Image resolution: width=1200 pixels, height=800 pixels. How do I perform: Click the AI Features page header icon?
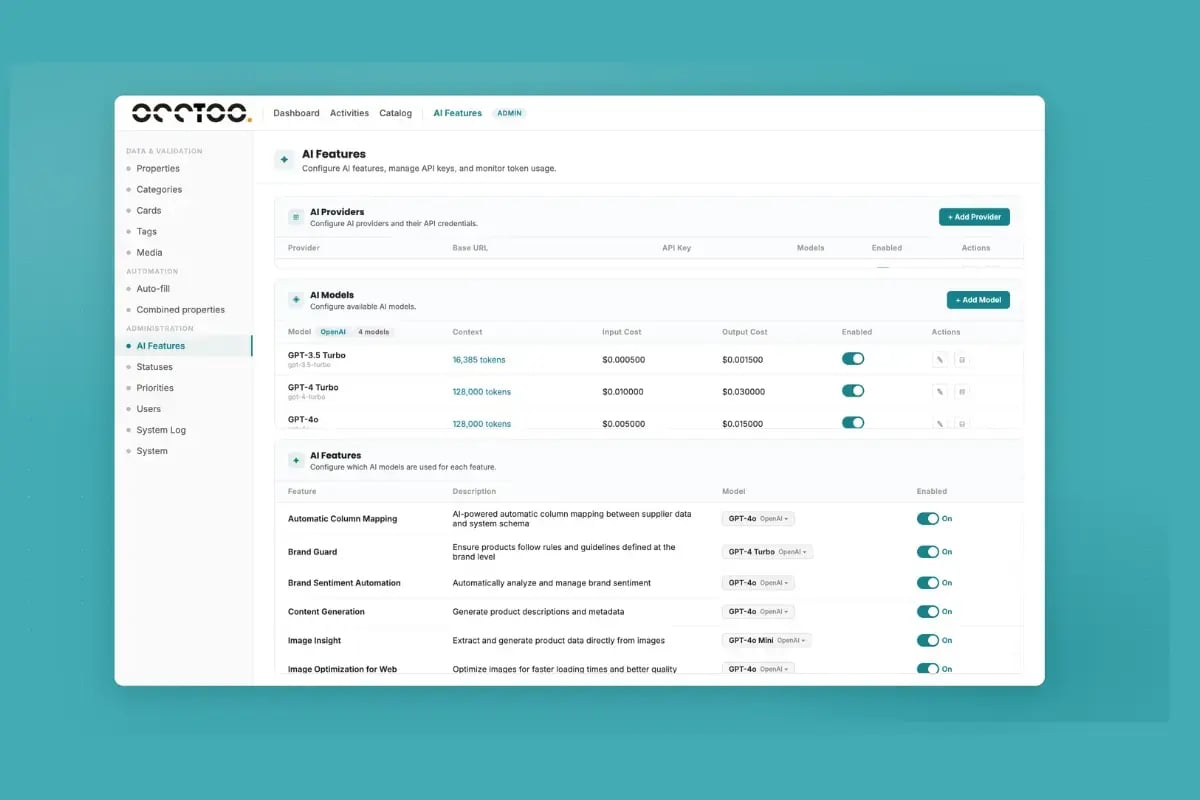[284, 159]
